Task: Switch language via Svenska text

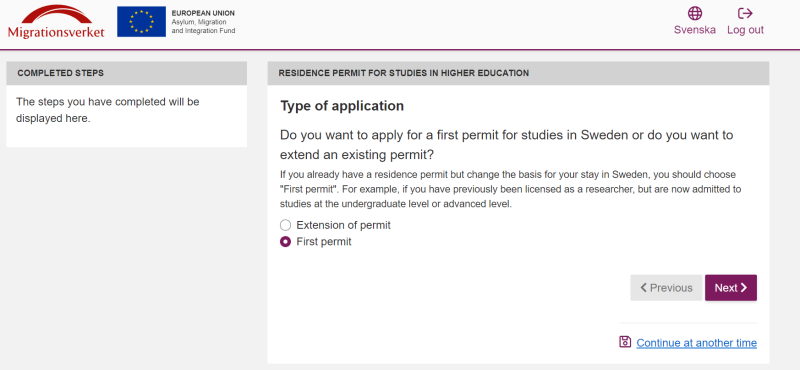Action: pyautogui.click(x=694, y=30)
